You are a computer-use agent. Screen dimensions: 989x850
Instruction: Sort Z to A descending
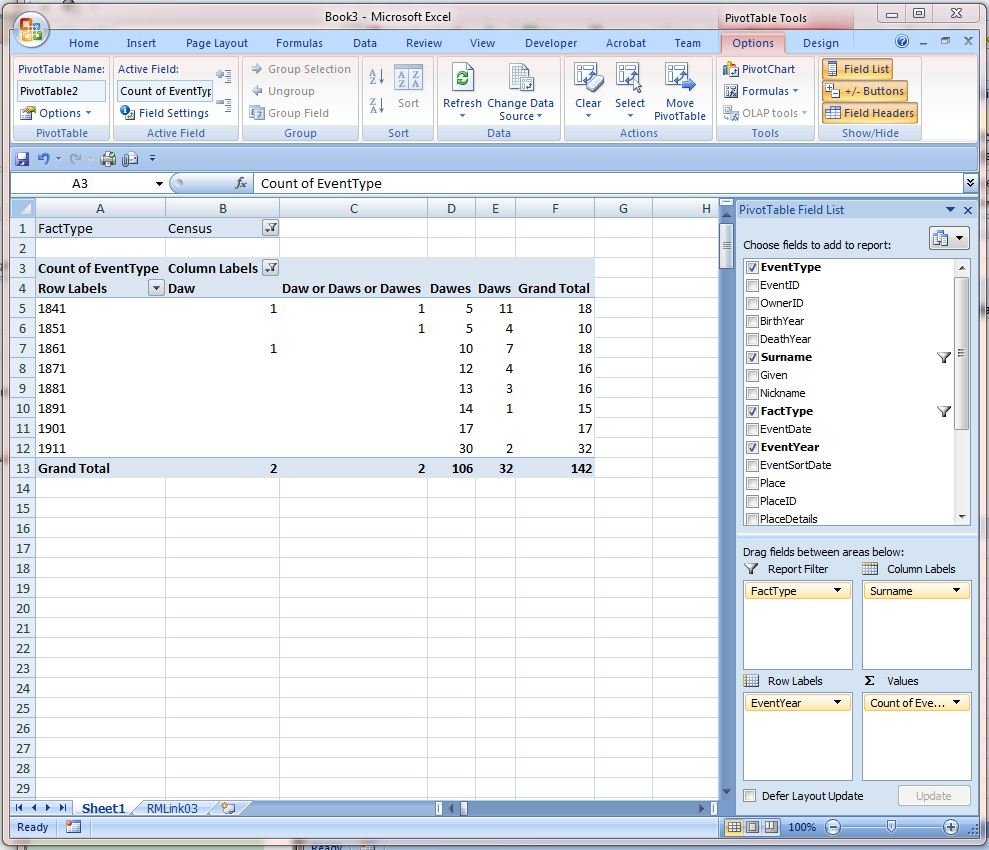pyautogui.click(x=376, y=105)
